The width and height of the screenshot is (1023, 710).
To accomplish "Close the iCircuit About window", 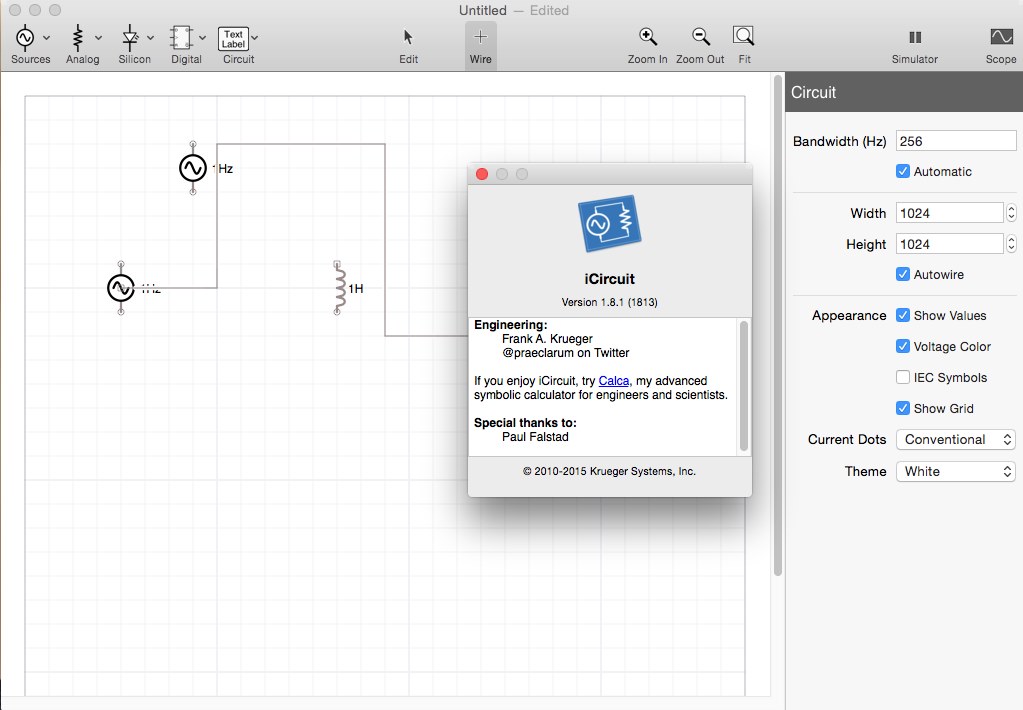I will (482, 174).
